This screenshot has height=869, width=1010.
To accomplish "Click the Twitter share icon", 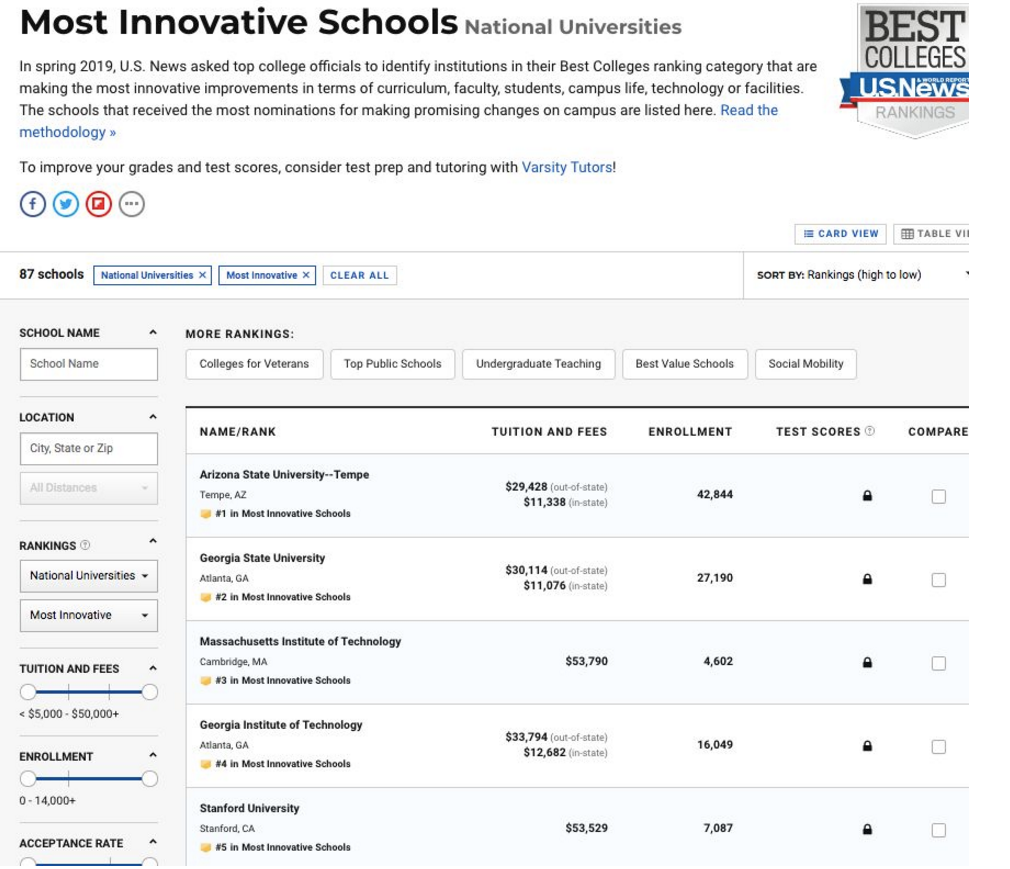I will tap(65, 204).
